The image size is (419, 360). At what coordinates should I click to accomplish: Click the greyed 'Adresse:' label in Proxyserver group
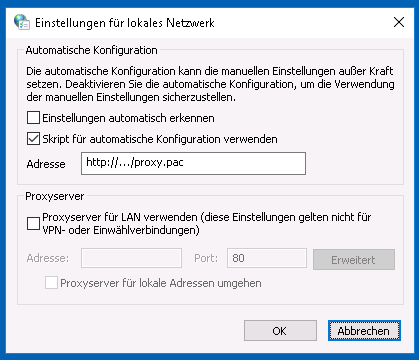pos(48,258)
